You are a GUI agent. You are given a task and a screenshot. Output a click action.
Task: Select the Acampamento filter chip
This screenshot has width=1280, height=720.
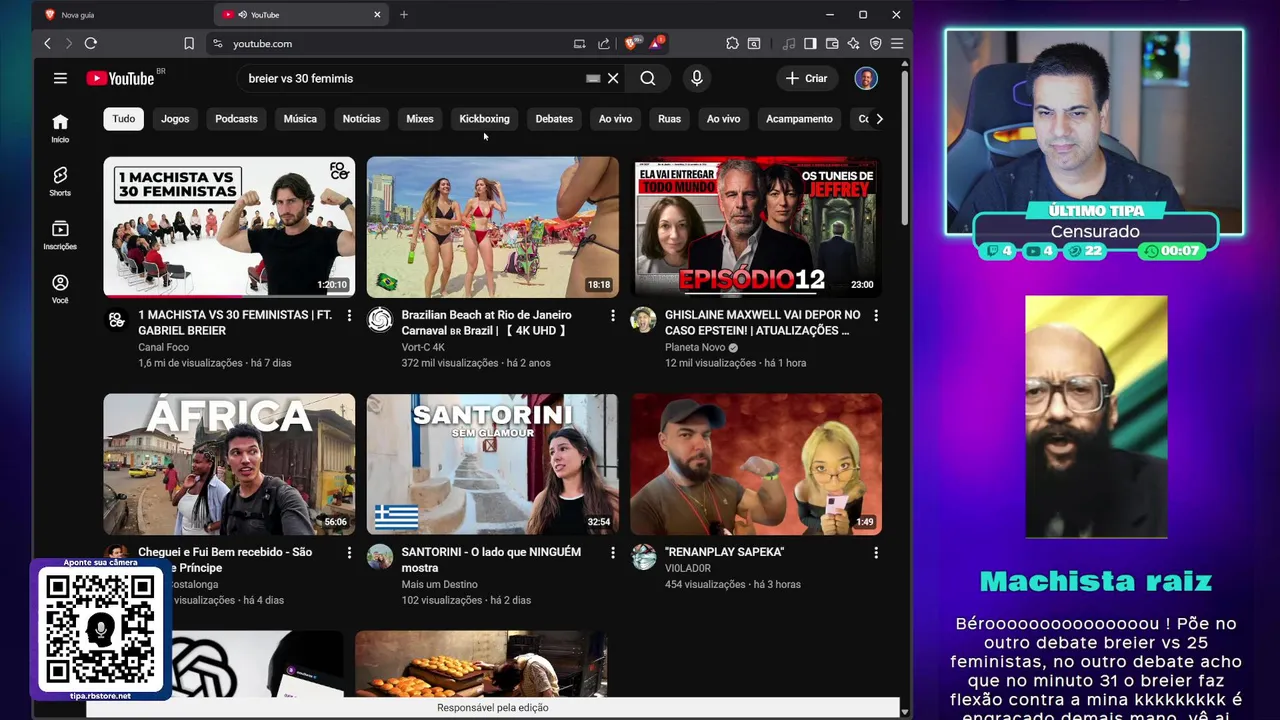(x=799, y=118)
